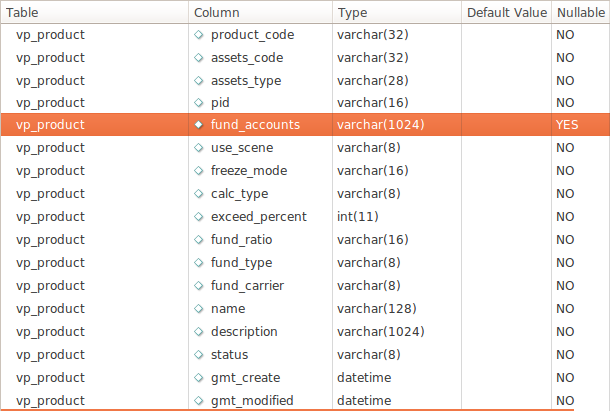Select the column icon for pid
610x411 pixels.
[198, 103]
